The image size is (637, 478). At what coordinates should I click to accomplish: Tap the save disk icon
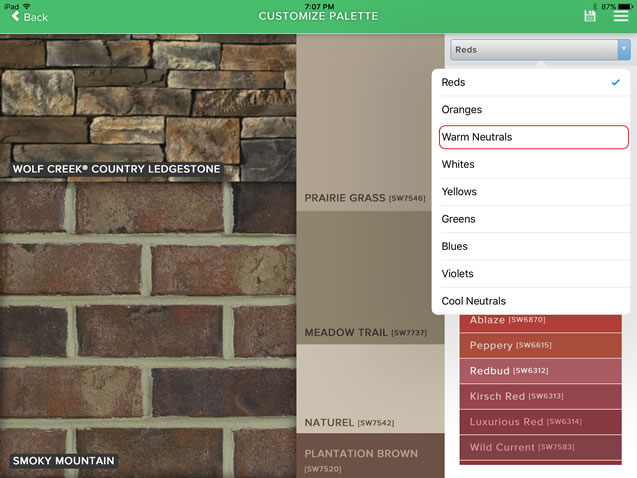(590, 16)
